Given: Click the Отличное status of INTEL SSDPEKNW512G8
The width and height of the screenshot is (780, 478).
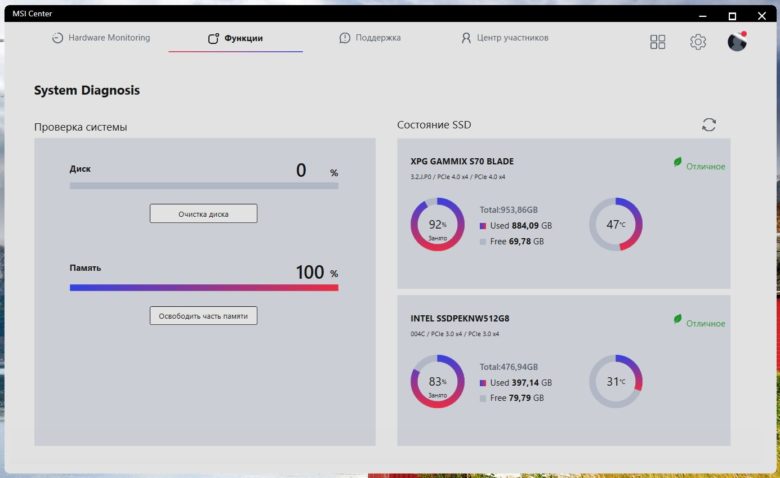Looking at the screenshot, I should point(705,324).
